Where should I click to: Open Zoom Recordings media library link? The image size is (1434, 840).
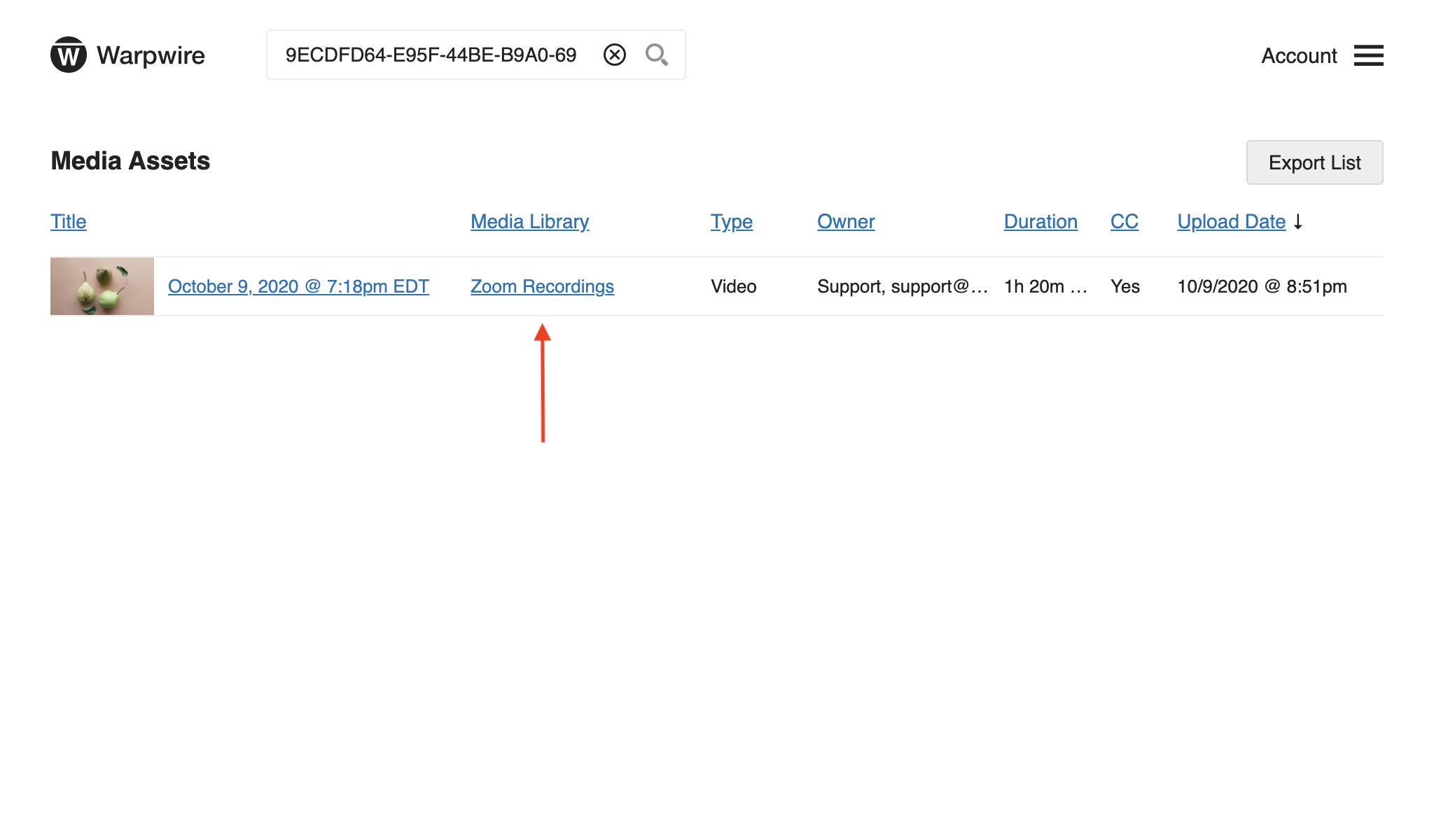click(542, 286)
